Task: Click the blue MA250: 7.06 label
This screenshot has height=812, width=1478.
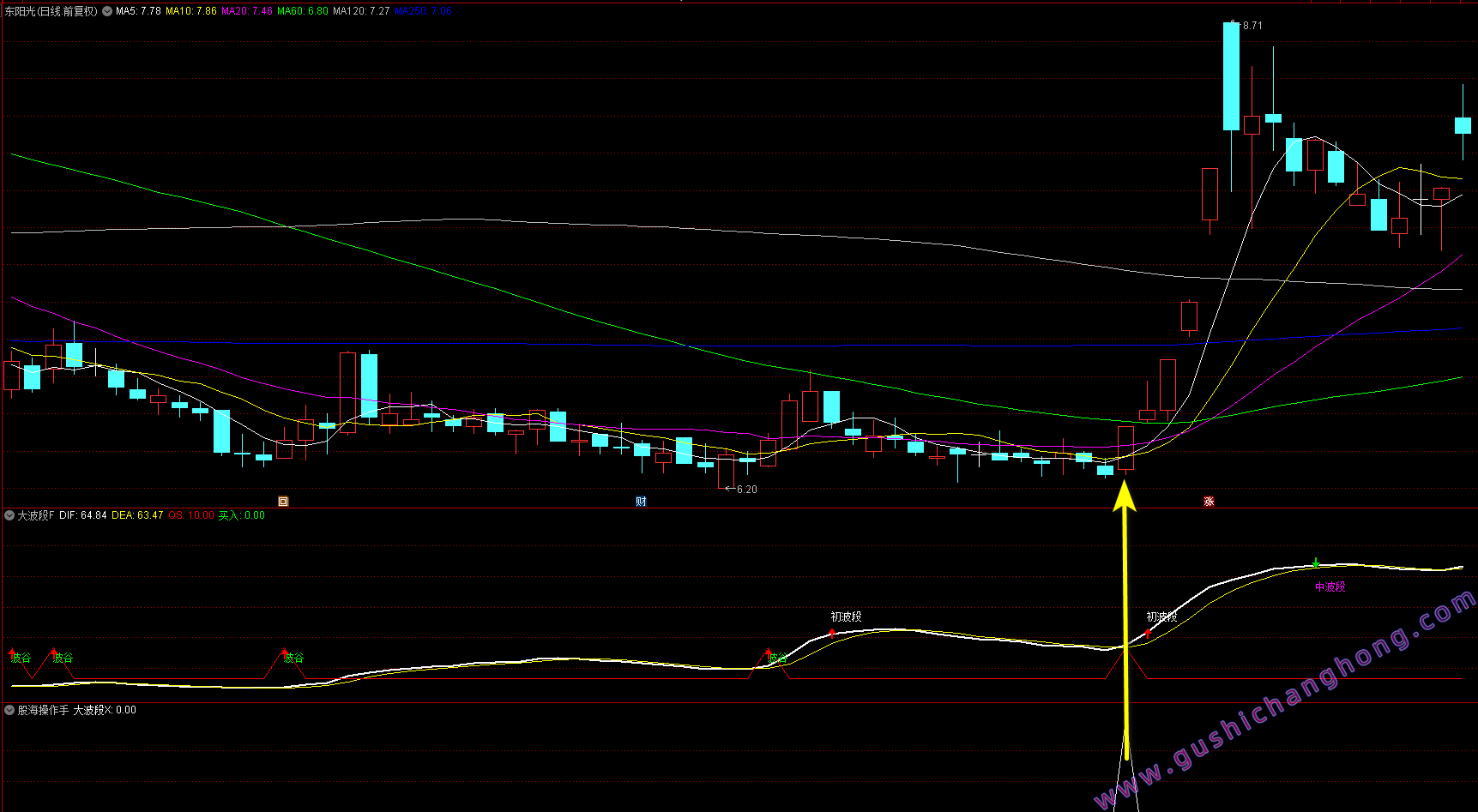Action: (x=423, y=11)
